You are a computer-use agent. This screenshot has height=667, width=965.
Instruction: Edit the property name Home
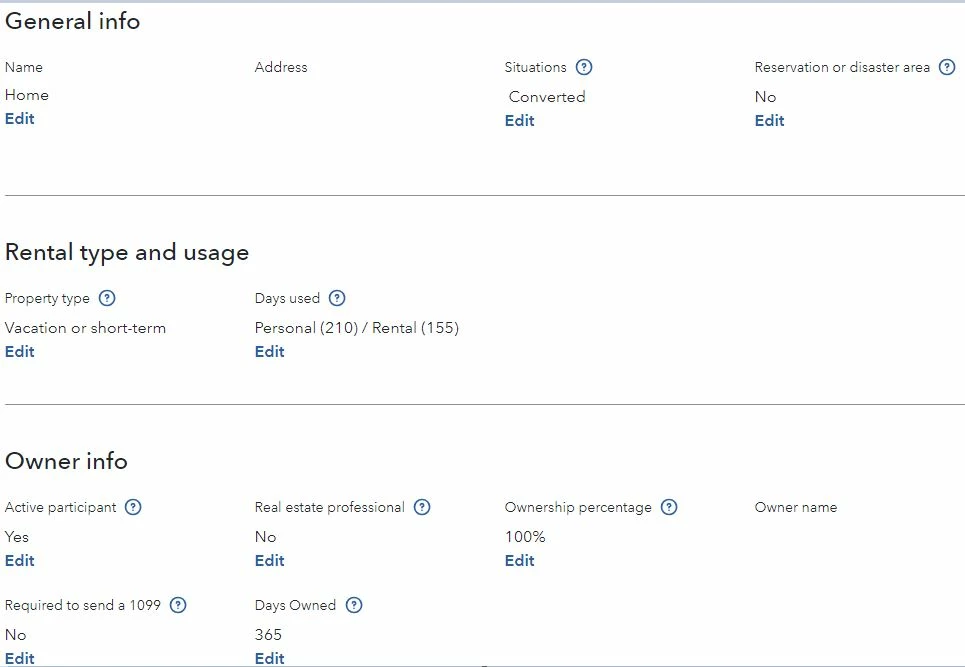click(x=20, y=119)
